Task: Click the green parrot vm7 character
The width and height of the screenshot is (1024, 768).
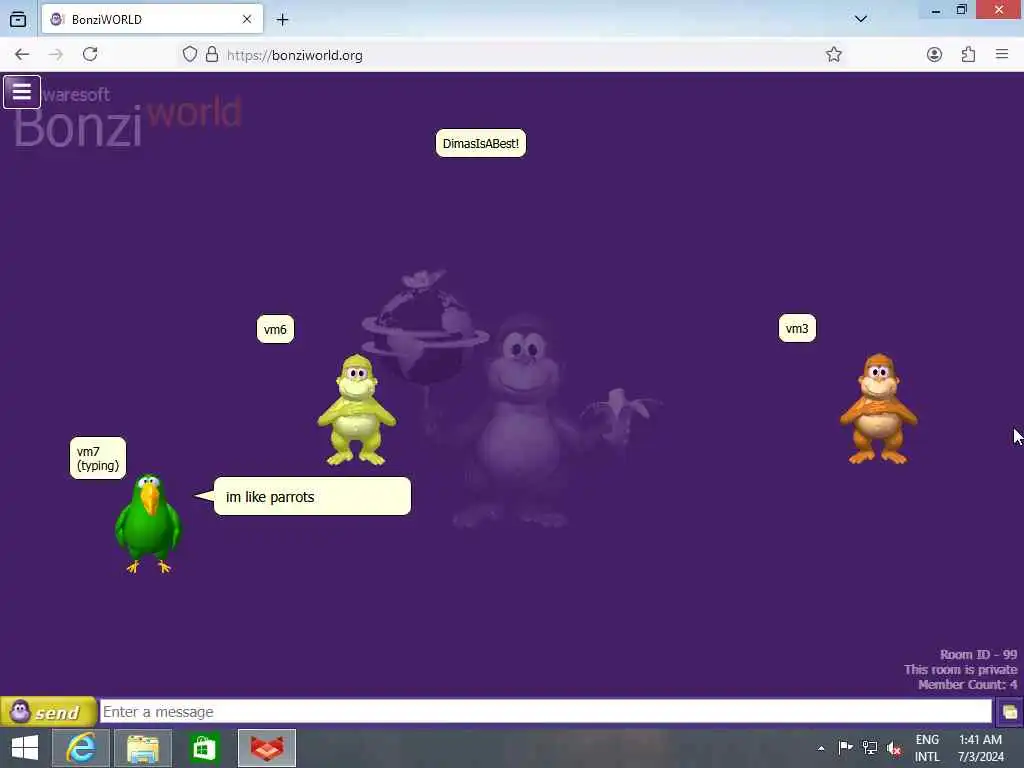Action: point(148,524)
